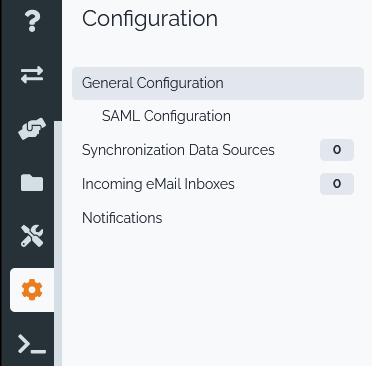The width and height of the screenshot is (372, 366).
Task: Click the word SAML in the submenu
Action: click(x=121, y=116)
